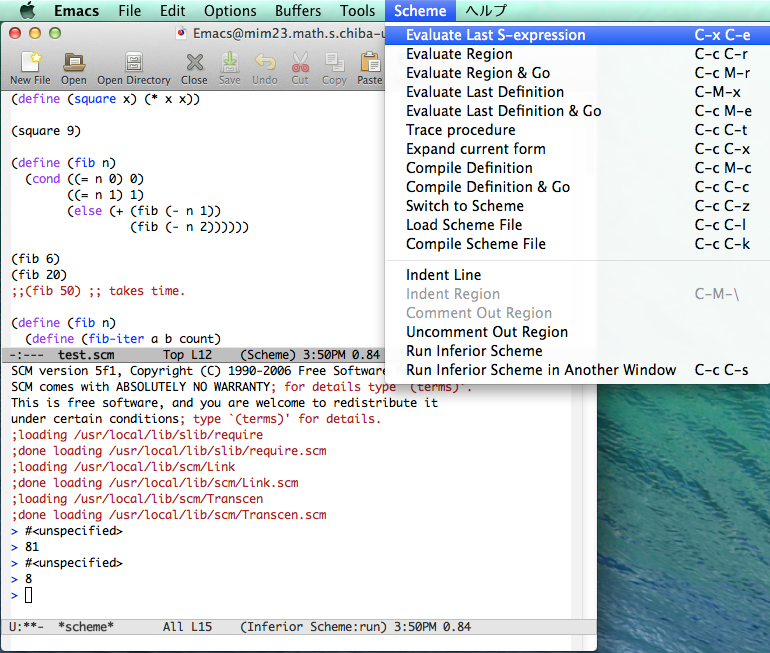Open the Buffers menu
770x653 pixels.
click(x=298, y=10)
